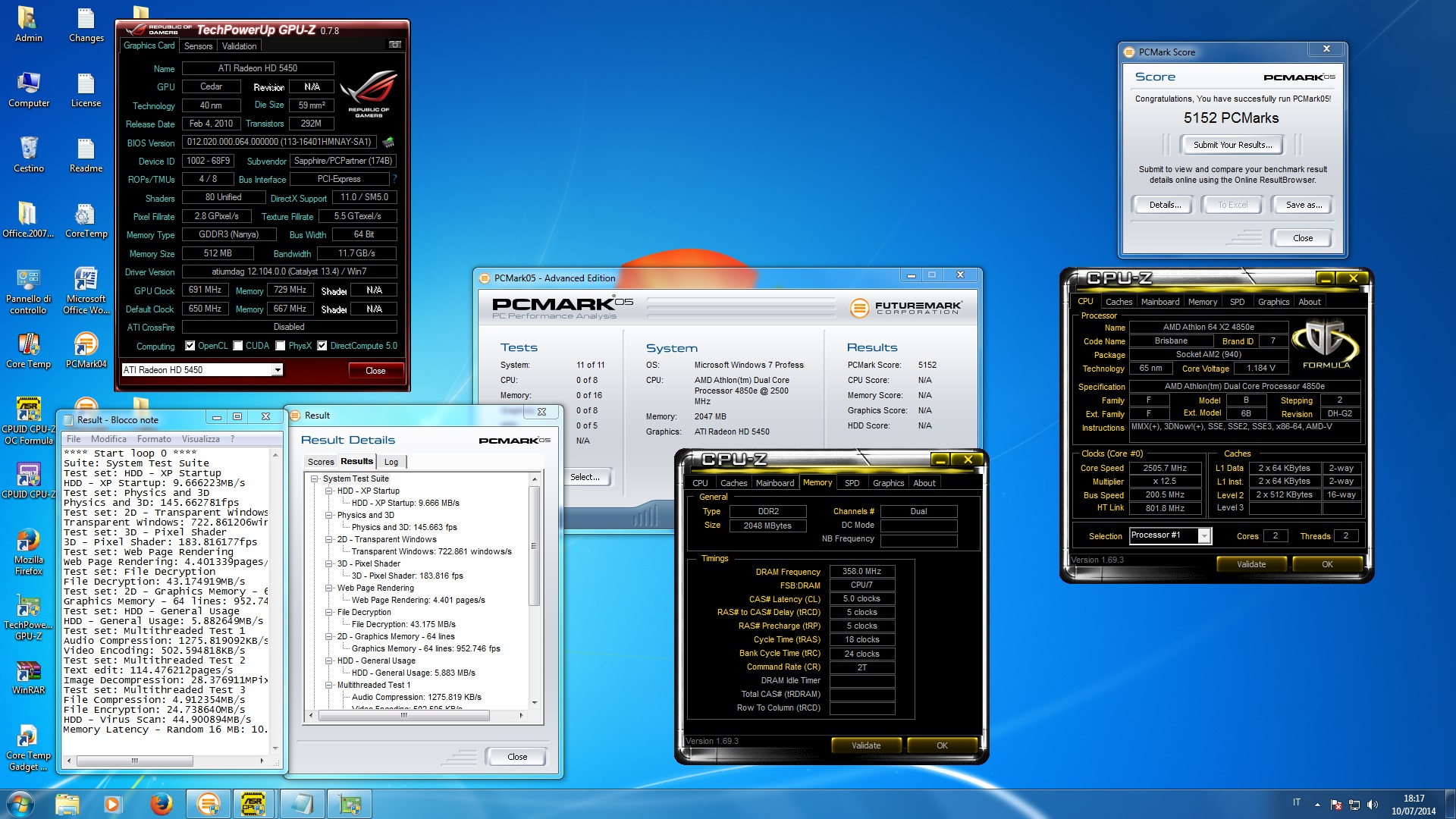Open the Formato menu in Blocco note
1456x819 pixels.
pyautogui.click(x=154, y=439)
